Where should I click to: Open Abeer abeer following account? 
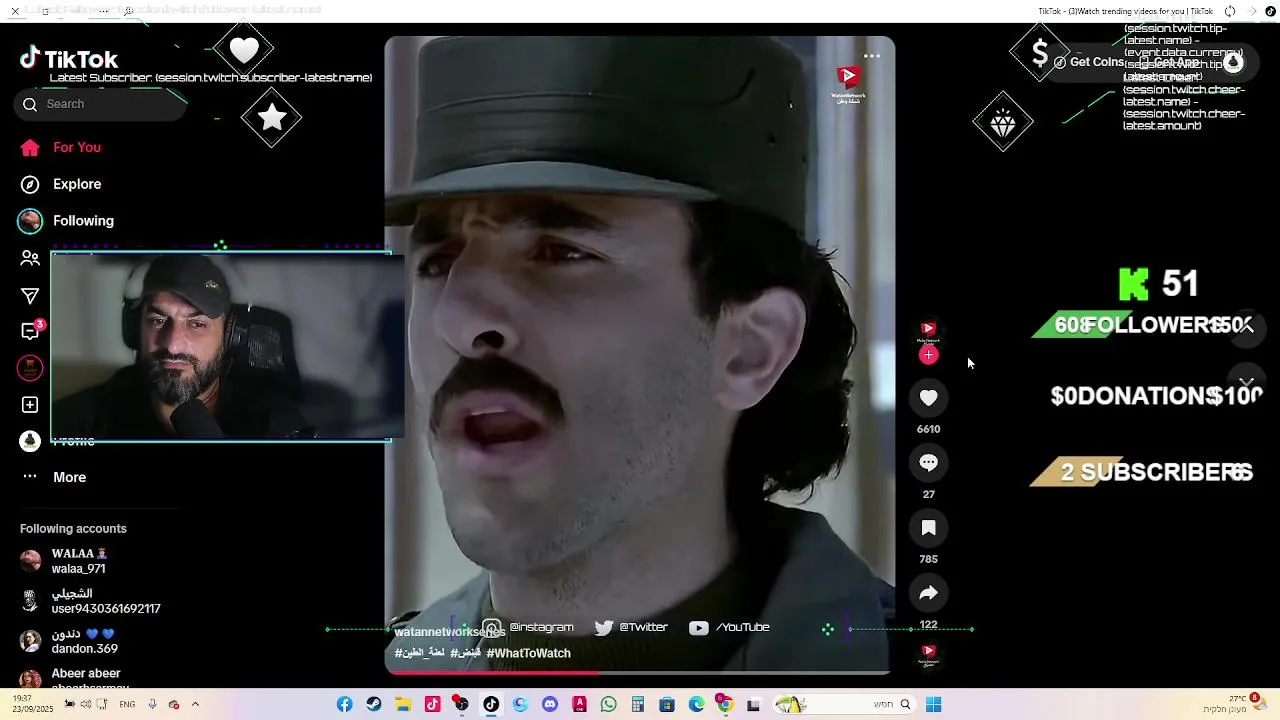pos(75,679)
